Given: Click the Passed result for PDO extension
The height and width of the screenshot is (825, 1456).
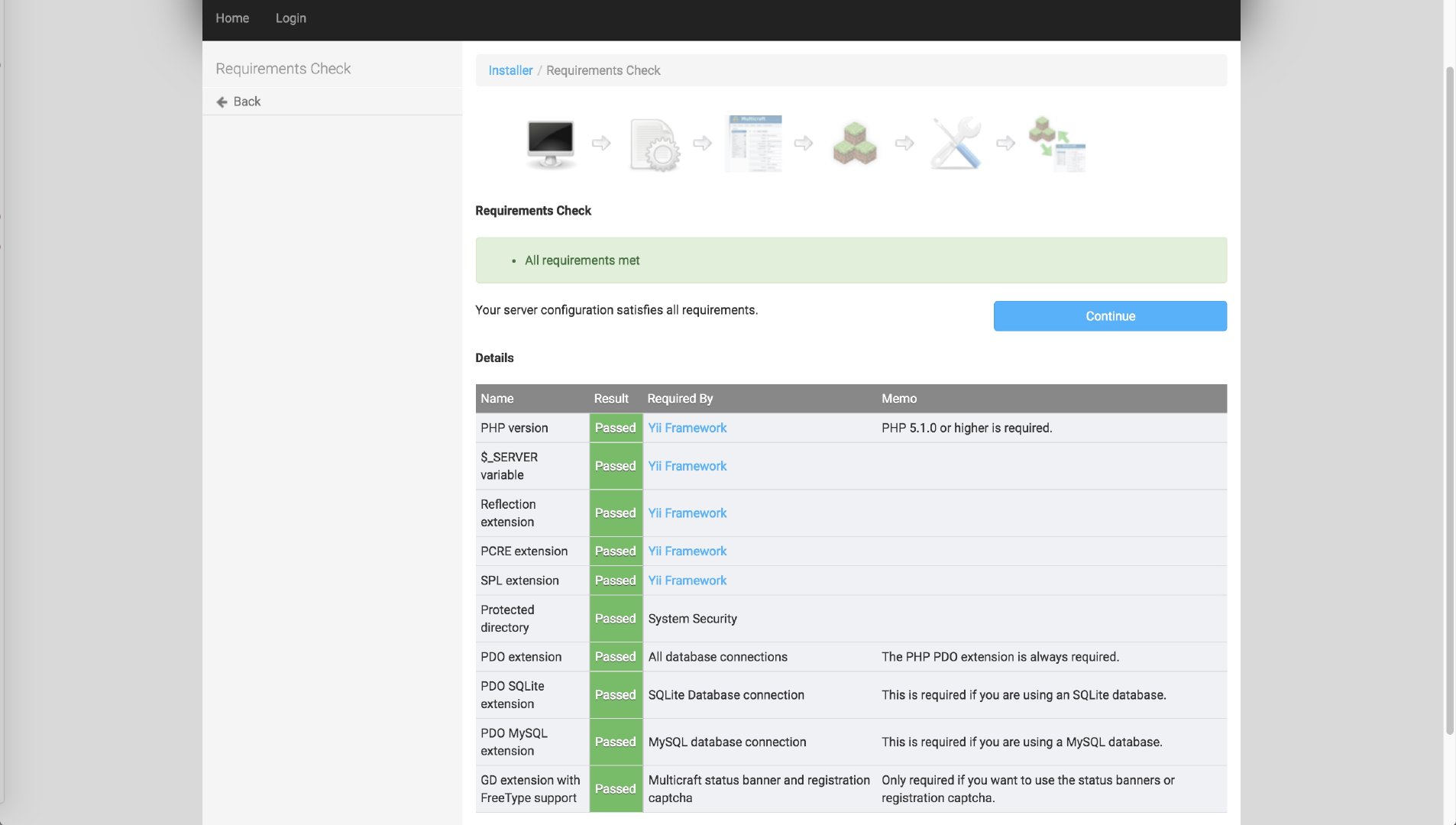Looking at the screenshot, I should click(x=615, y=657).
